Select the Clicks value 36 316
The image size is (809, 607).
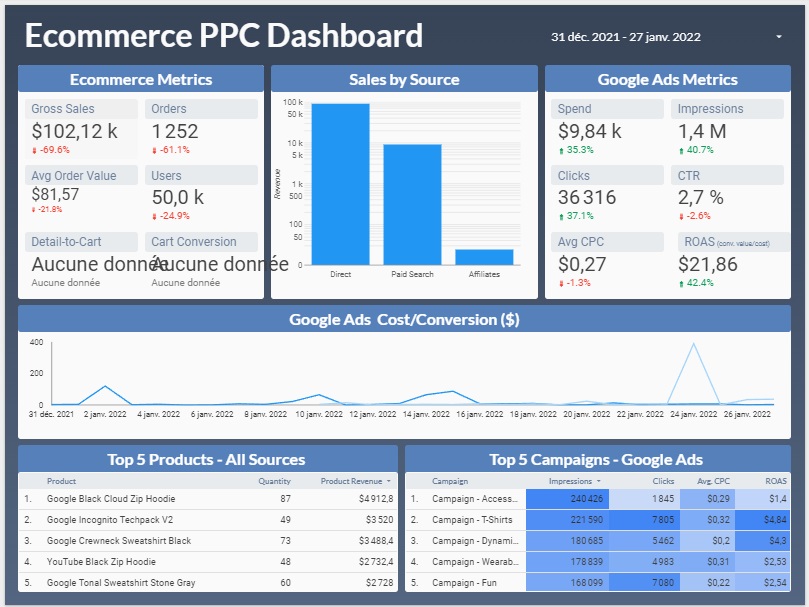pos(587,197)
